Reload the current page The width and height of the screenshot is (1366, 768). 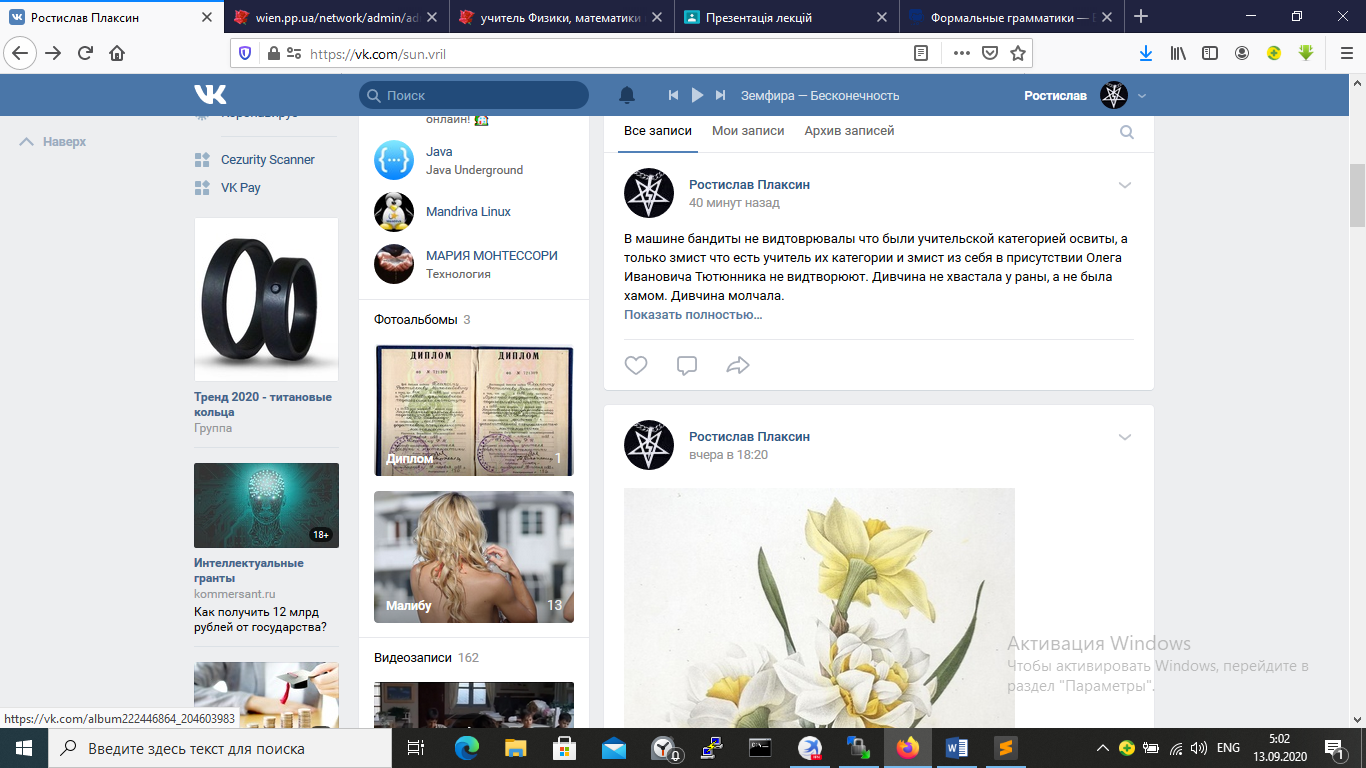86,53
